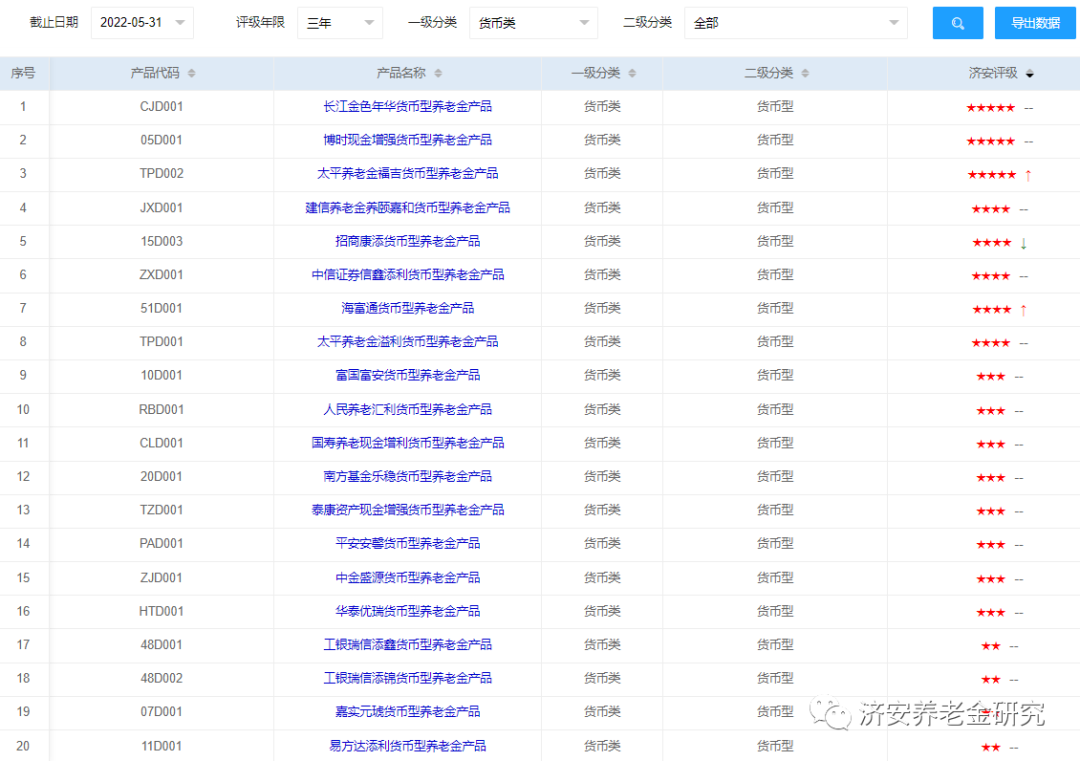Select product code ZXD001 cell
Image resolution: width=1080 pixels, height=761 pixels.
(162, 275)
